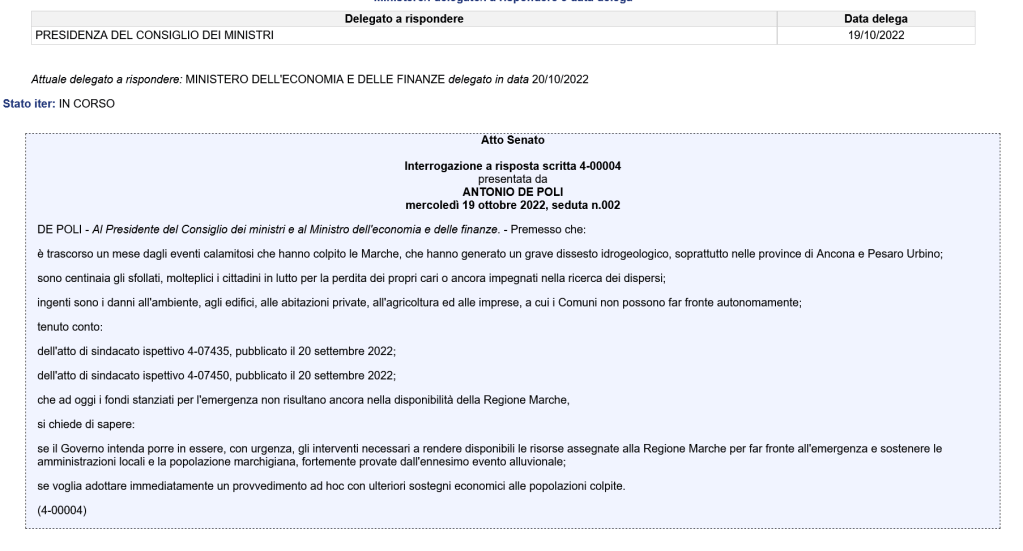Click the 'mercoledì 19 ottobre 2022, seduta n.002' line
This screenshot has height=551, width=1023.
(512, 200)
